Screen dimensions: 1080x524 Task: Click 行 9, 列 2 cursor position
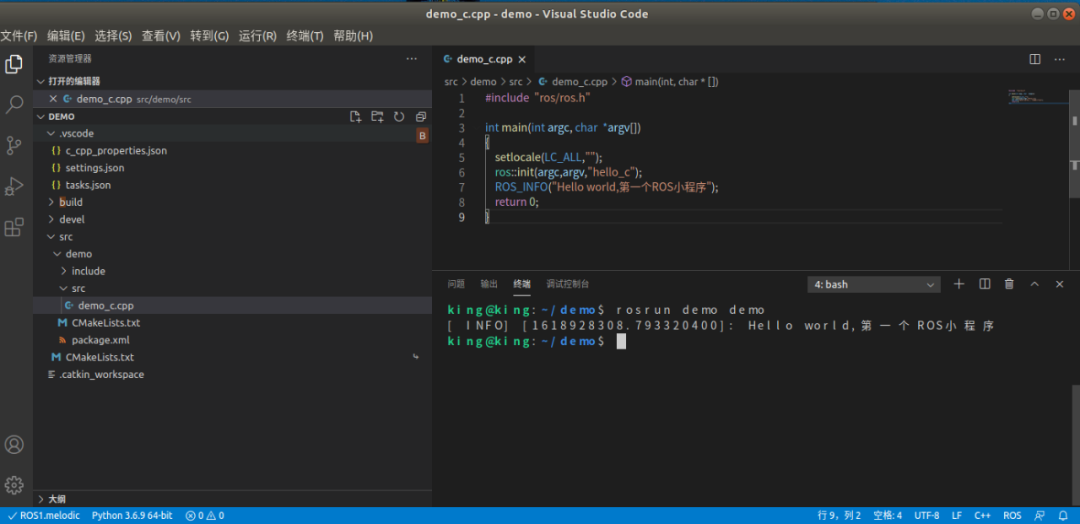tap(840, 516)
